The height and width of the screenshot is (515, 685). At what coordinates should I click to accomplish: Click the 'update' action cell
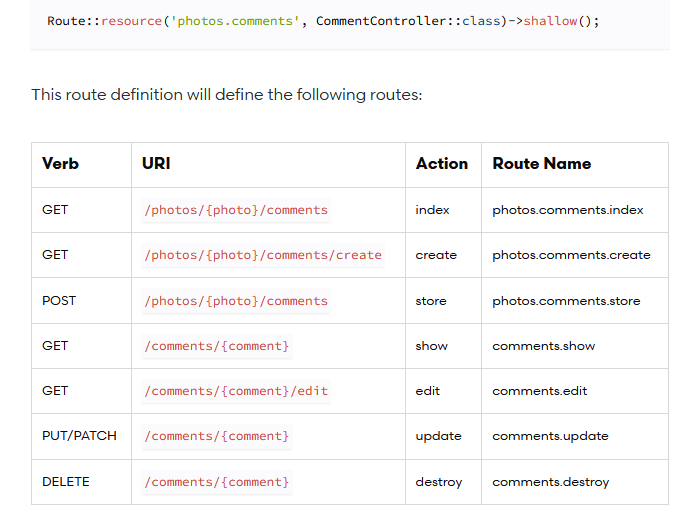(438, 436)
